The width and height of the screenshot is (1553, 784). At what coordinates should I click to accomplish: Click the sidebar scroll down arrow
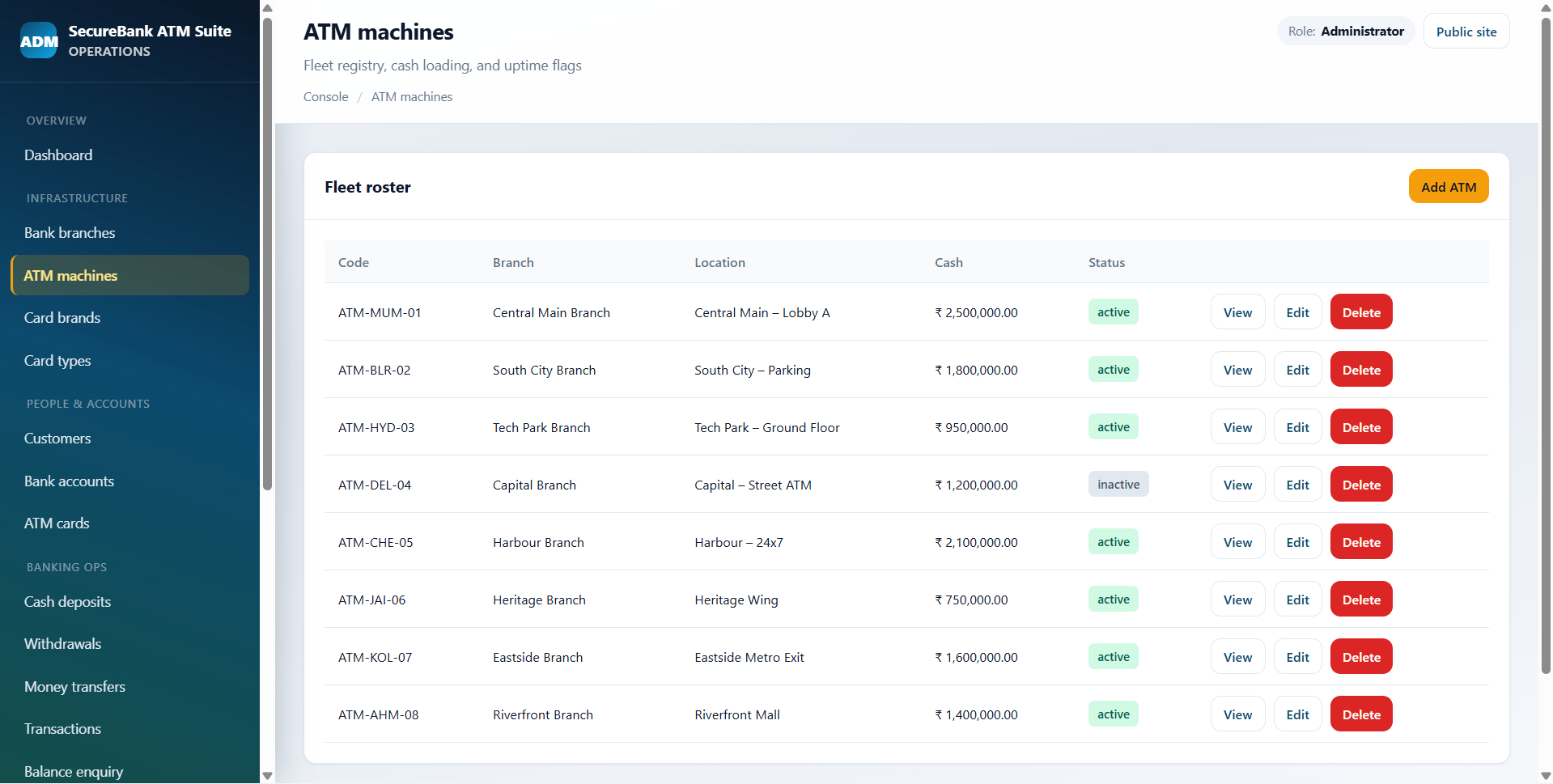267,776
